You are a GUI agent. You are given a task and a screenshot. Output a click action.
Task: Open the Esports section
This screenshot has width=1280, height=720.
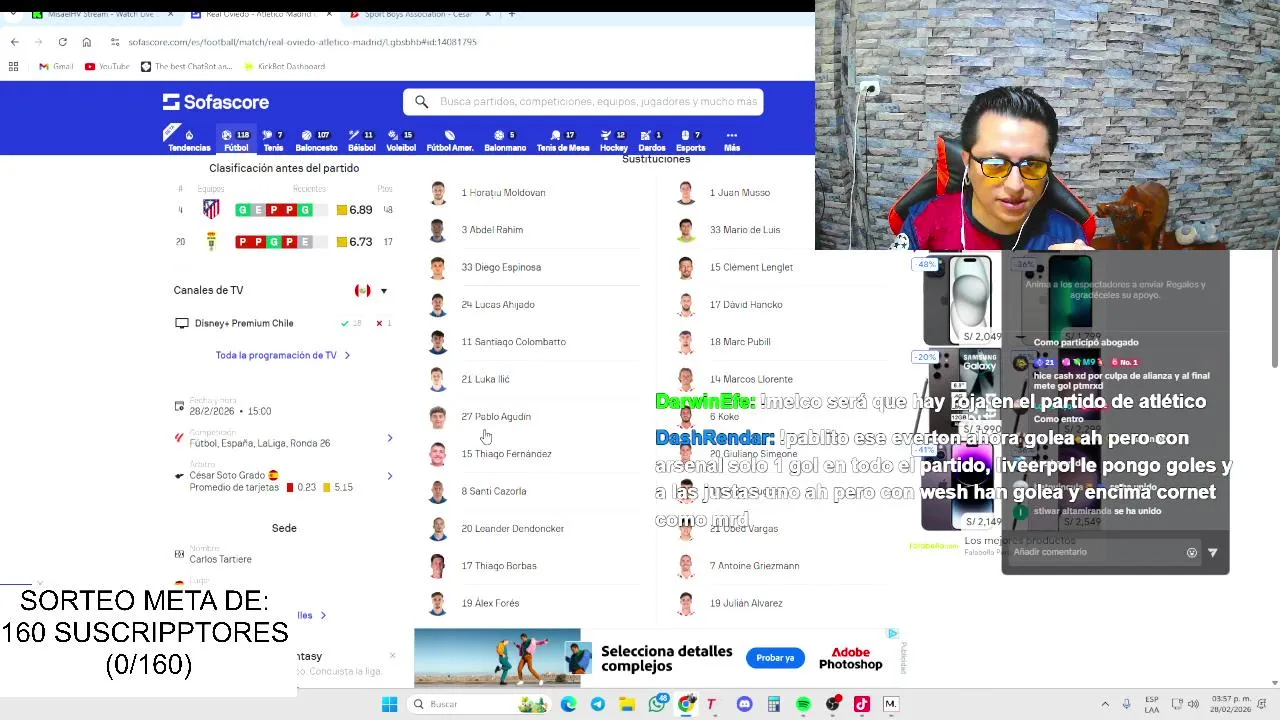click(x=690, y=140)
